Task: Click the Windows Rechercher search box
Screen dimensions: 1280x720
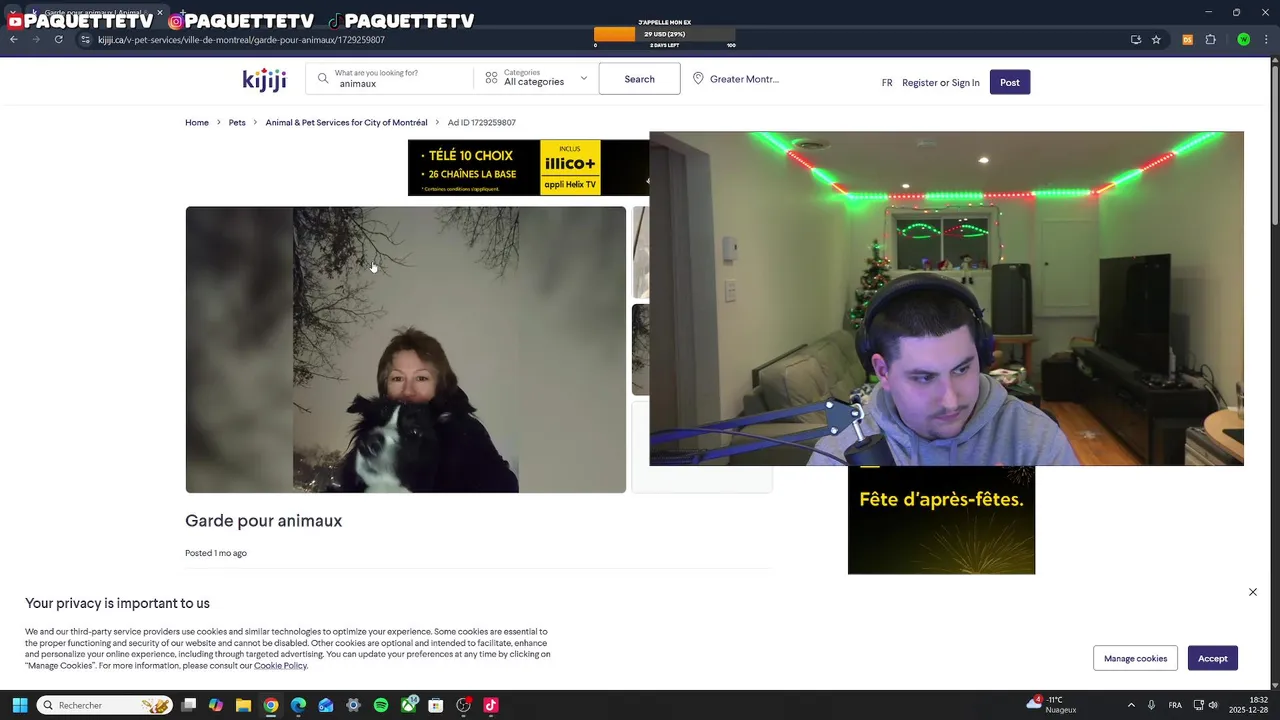Action: coord(105,705)
